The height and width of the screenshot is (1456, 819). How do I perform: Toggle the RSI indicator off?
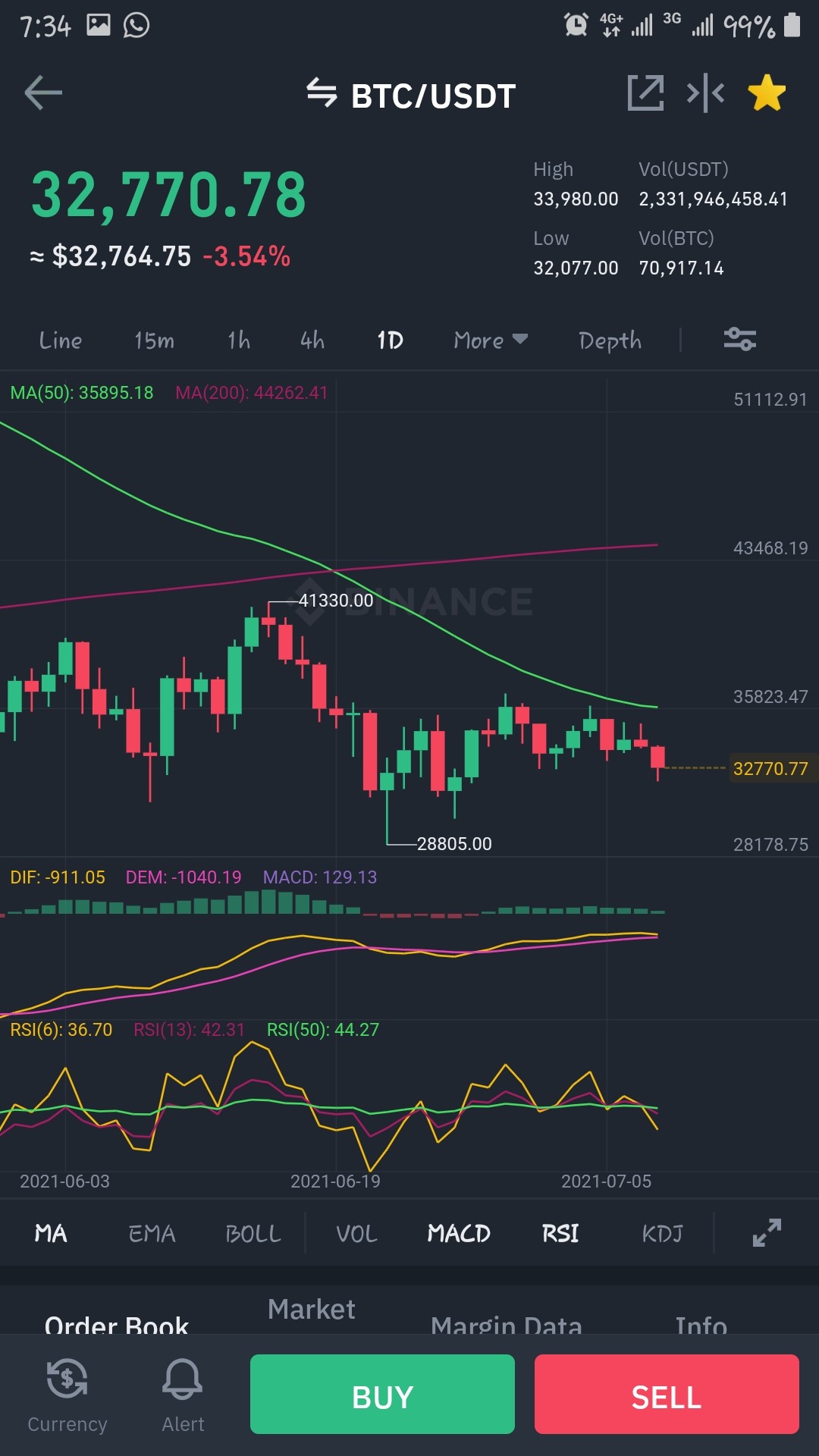[x=560, y=1234]
